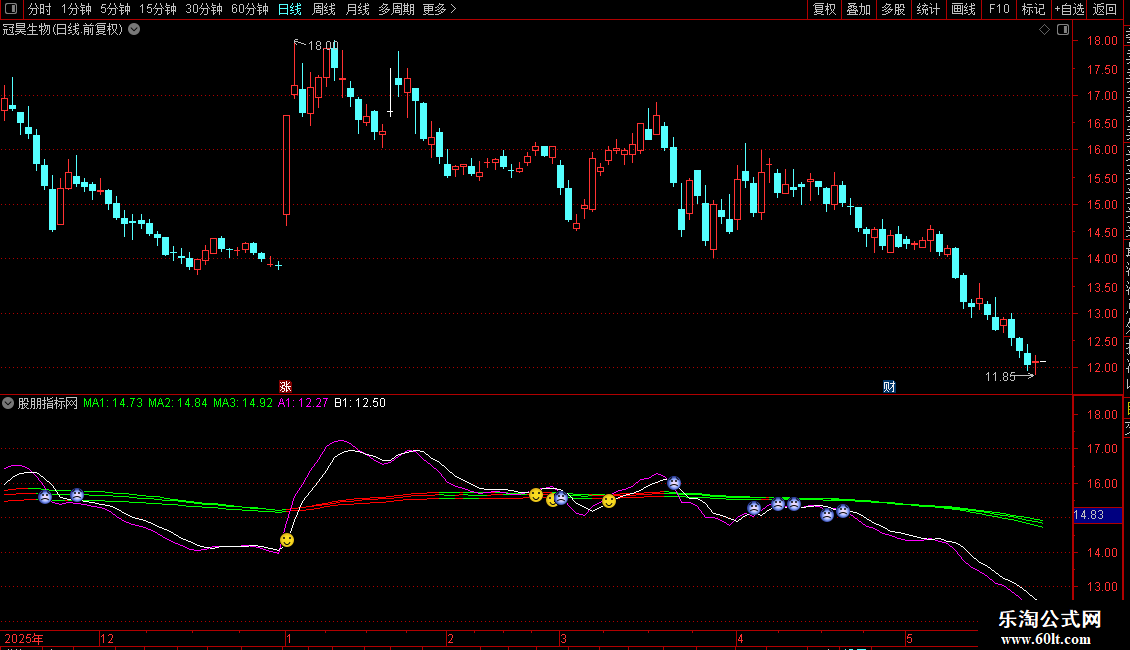Viewport: 1130px width, 650px height.
Task: Expand the 更多 periods menu
Action: [439, 9]
